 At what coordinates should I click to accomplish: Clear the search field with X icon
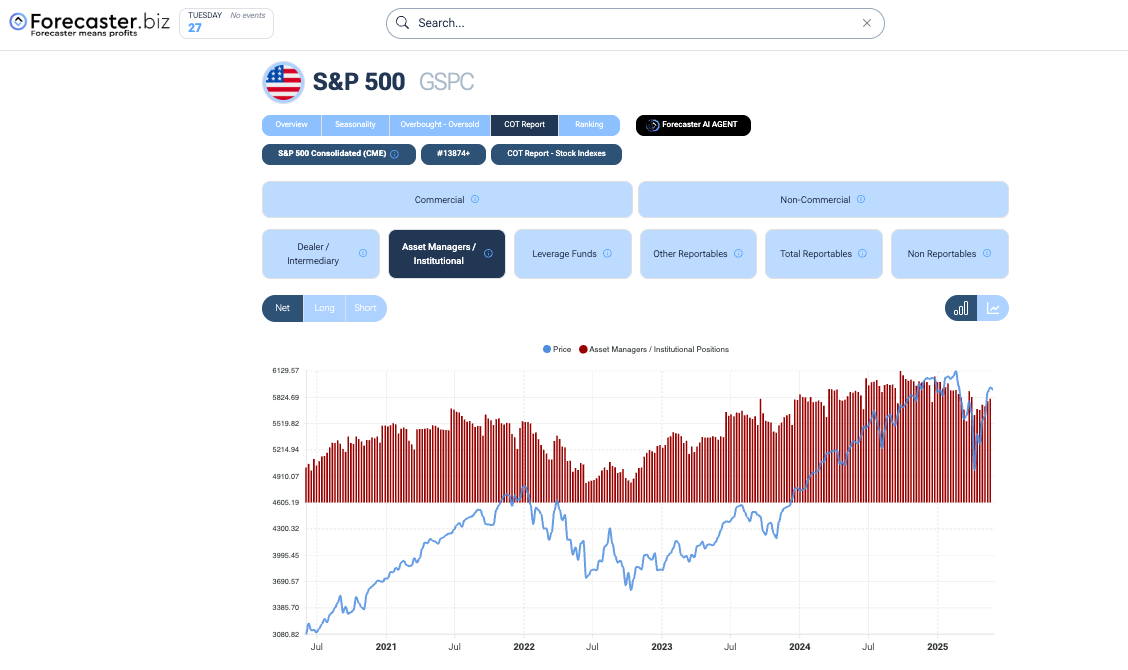tap(867, 23)
